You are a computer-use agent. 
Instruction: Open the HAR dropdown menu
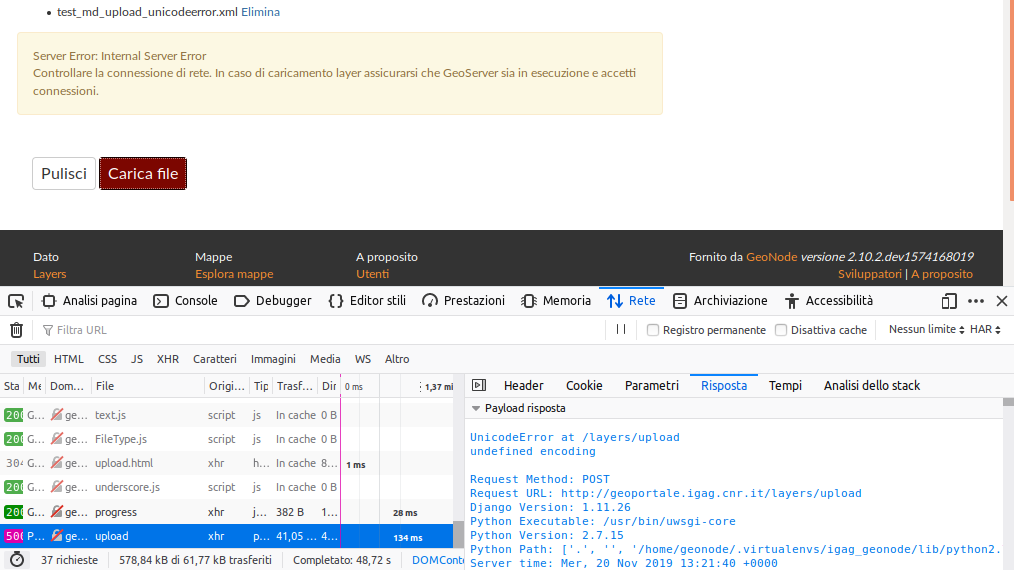[x=985, y=329]
